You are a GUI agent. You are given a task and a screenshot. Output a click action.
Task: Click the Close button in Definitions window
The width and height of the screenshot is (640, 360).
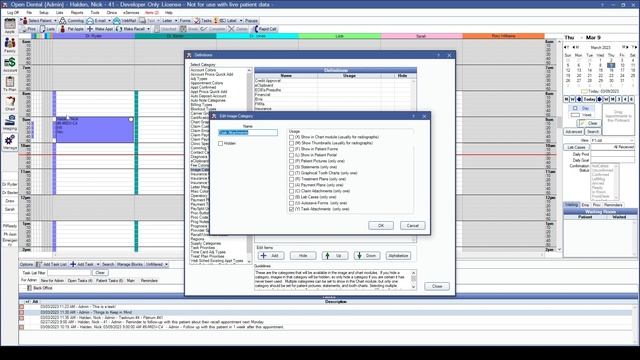click(437, 286)
